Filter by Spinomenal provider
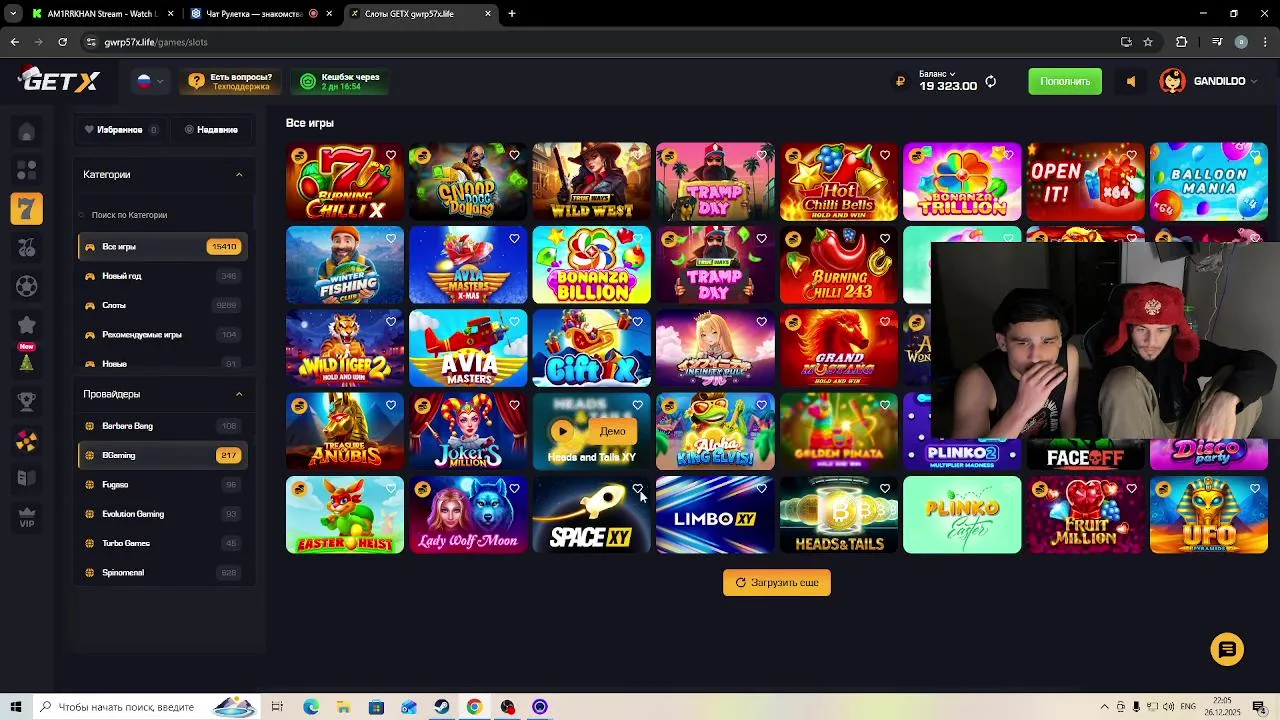Image resolution: width=1280 pixels, height=720 pixels. (x=162, y=573)
